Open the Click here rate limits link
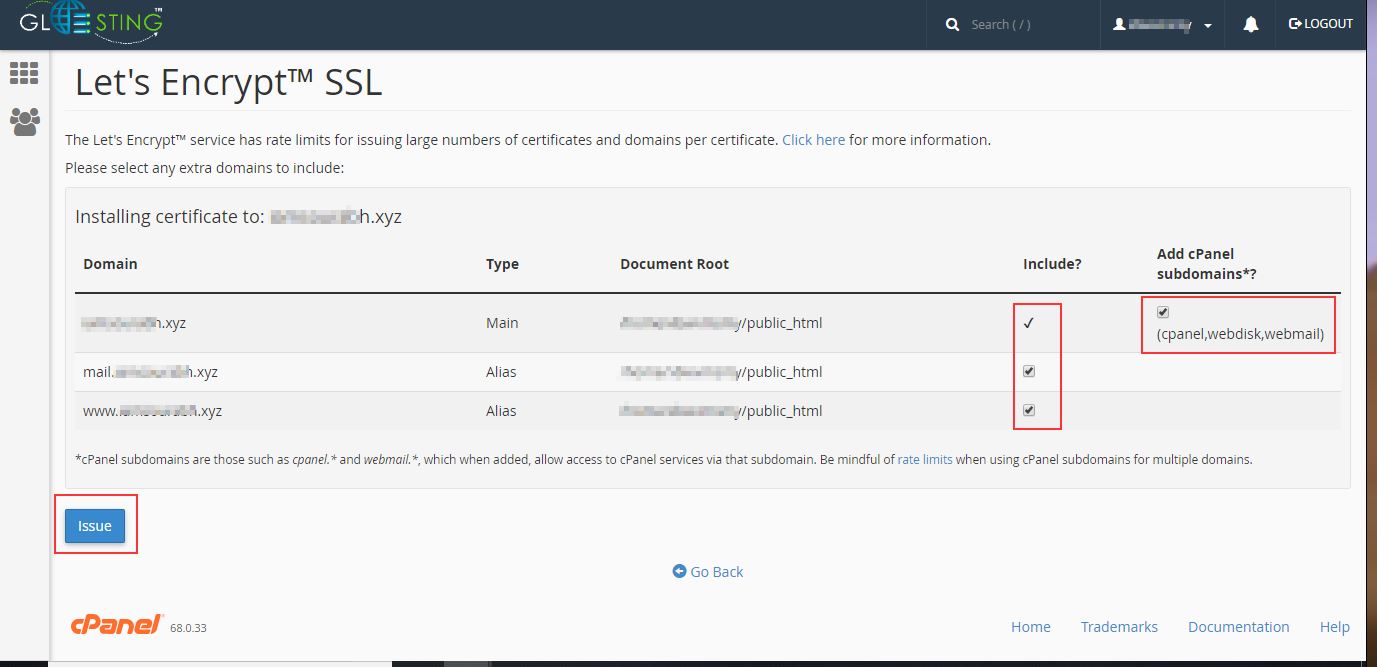This screenshot has height=667, width=1377. coord(813,140)
